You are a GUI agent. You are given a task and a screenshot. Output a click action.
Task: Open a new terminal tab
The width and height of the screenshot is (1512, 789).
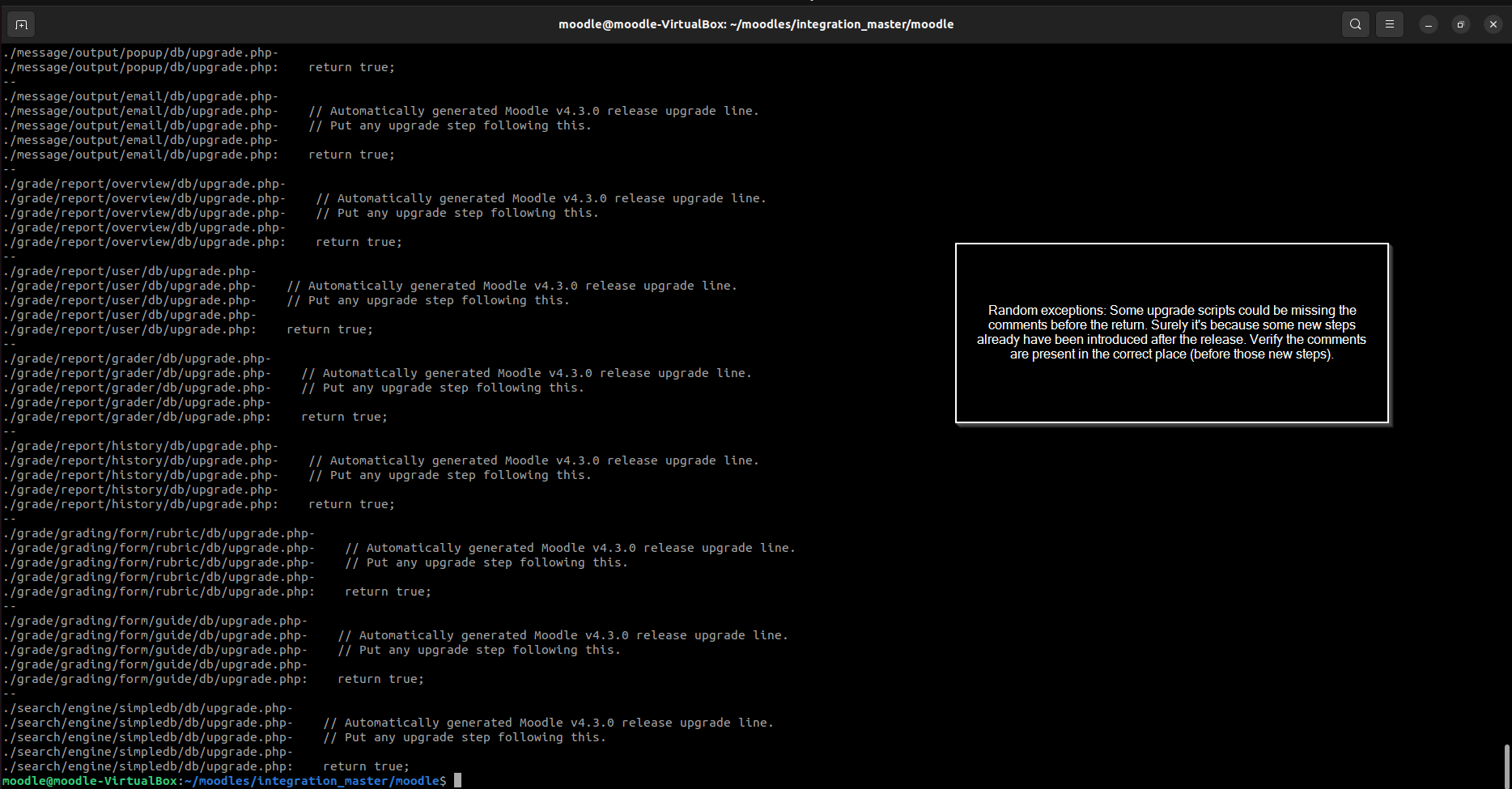(21, 24)
